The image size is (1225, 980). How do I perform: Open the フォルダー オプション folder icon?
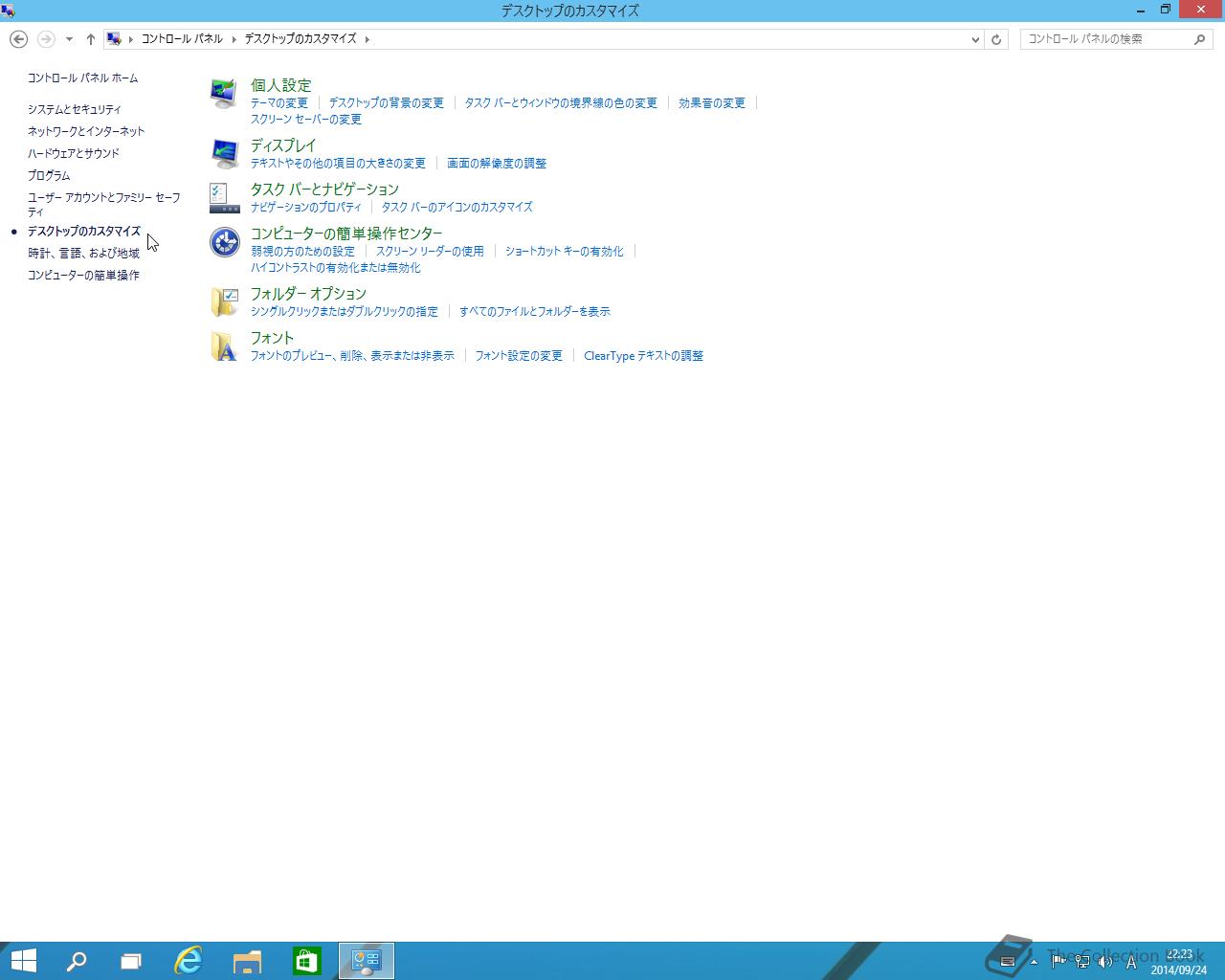pos(224,302)
